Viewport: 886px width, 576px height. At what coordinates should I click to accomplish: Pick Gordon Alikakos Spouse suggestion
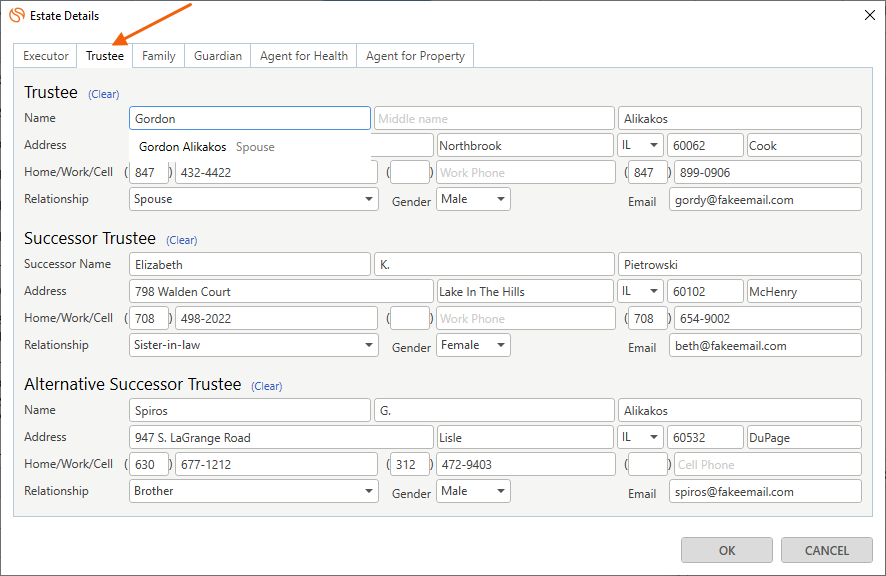click(x=207, y=147)
